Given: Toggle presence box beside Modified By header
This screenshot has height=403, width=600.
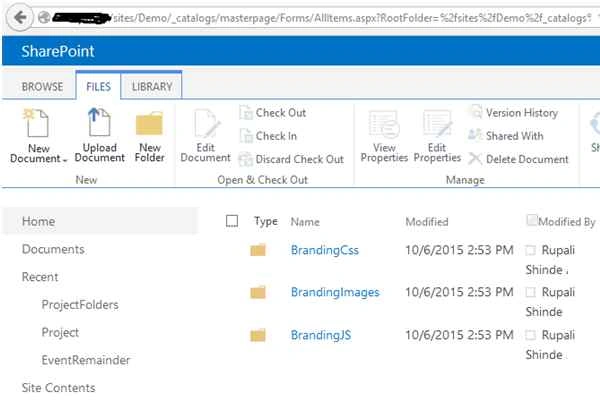Looking at the screenshot, I should [x=532, y=220].
